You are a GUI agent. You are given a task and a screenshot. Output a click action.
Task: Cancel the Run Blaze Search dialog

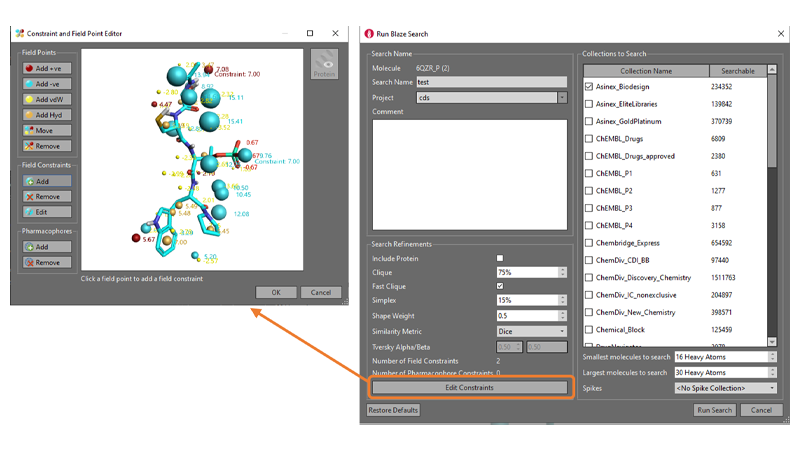tap(761, 410)
